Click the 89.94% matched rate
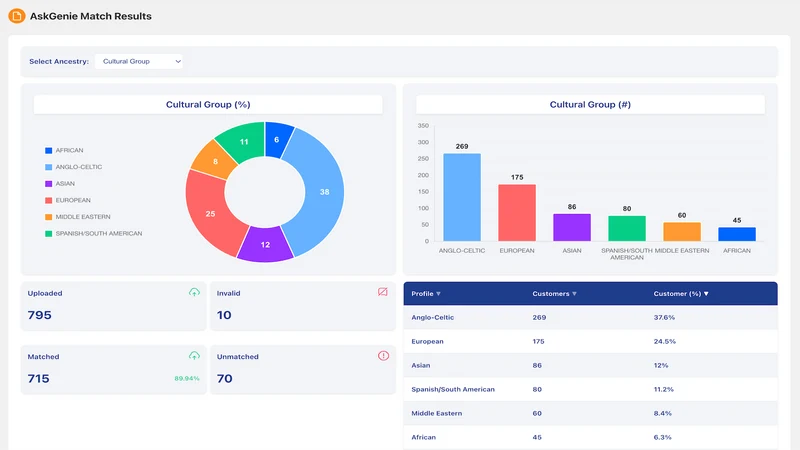Viewport: 800px width, 450px height. [x=187, y=379]
